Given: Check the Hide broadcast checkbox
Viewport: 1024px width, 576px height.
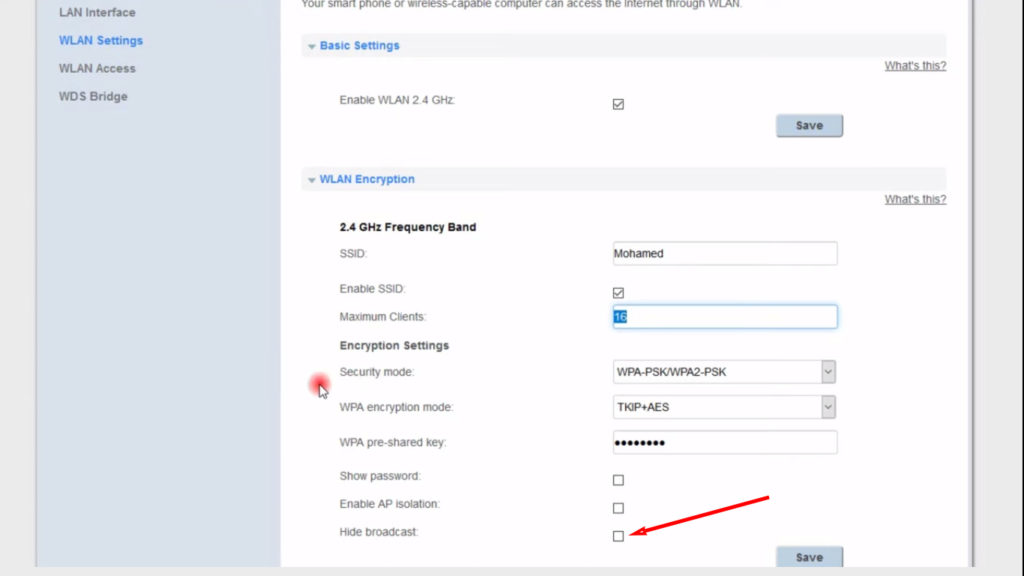Looking at the screenshot, I should point(618,536).
